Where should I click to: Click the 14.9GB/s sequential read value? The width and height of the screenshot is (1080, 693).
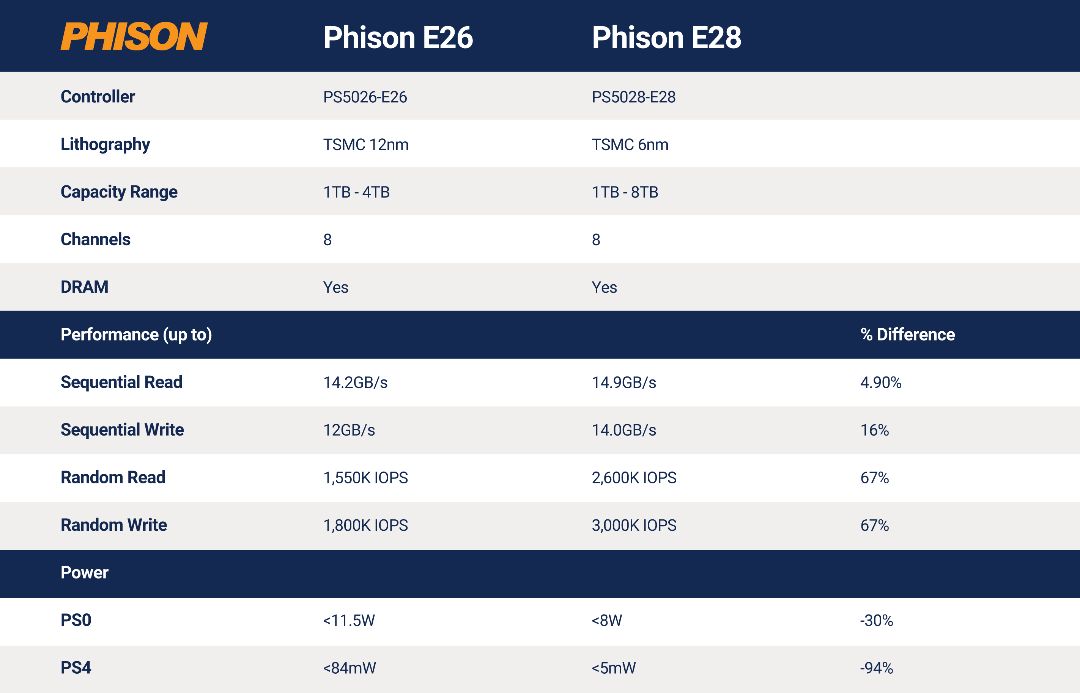pyautogui.click(x=624, y=383)
